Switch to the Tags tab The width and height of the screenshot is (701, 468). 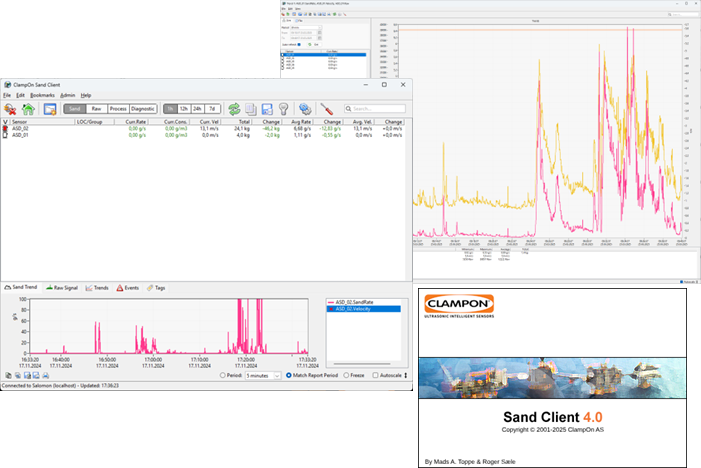156,288
